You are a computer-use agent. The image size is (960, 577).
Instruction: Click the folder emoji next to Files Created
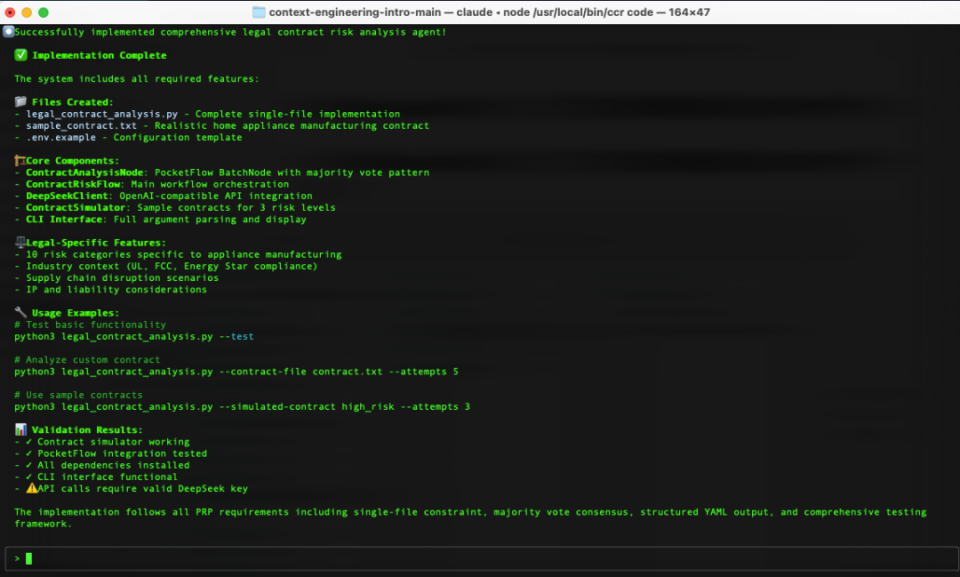click(x=21, y=102)
